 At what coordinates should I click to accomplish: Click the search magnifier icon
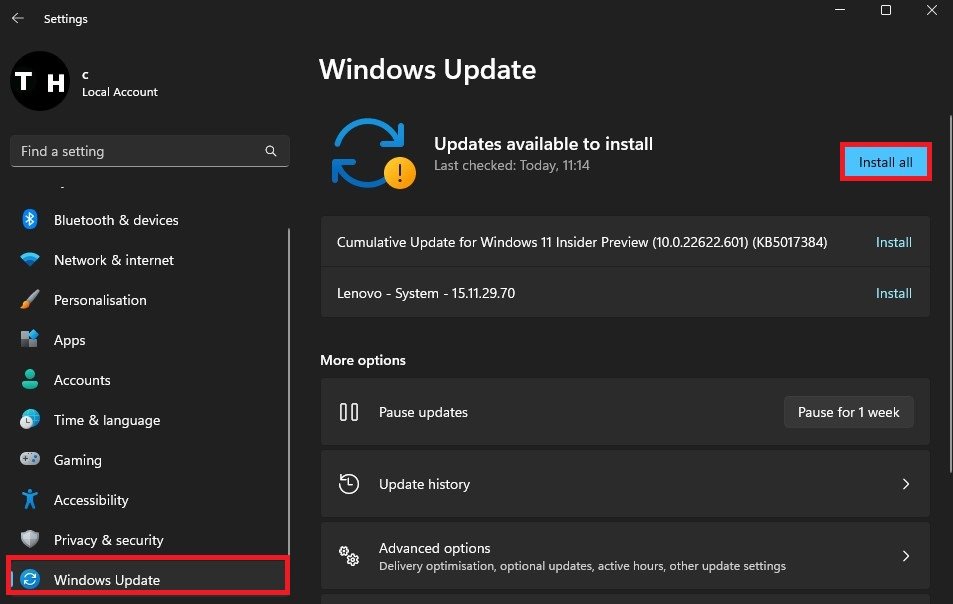tap(271, 152)
